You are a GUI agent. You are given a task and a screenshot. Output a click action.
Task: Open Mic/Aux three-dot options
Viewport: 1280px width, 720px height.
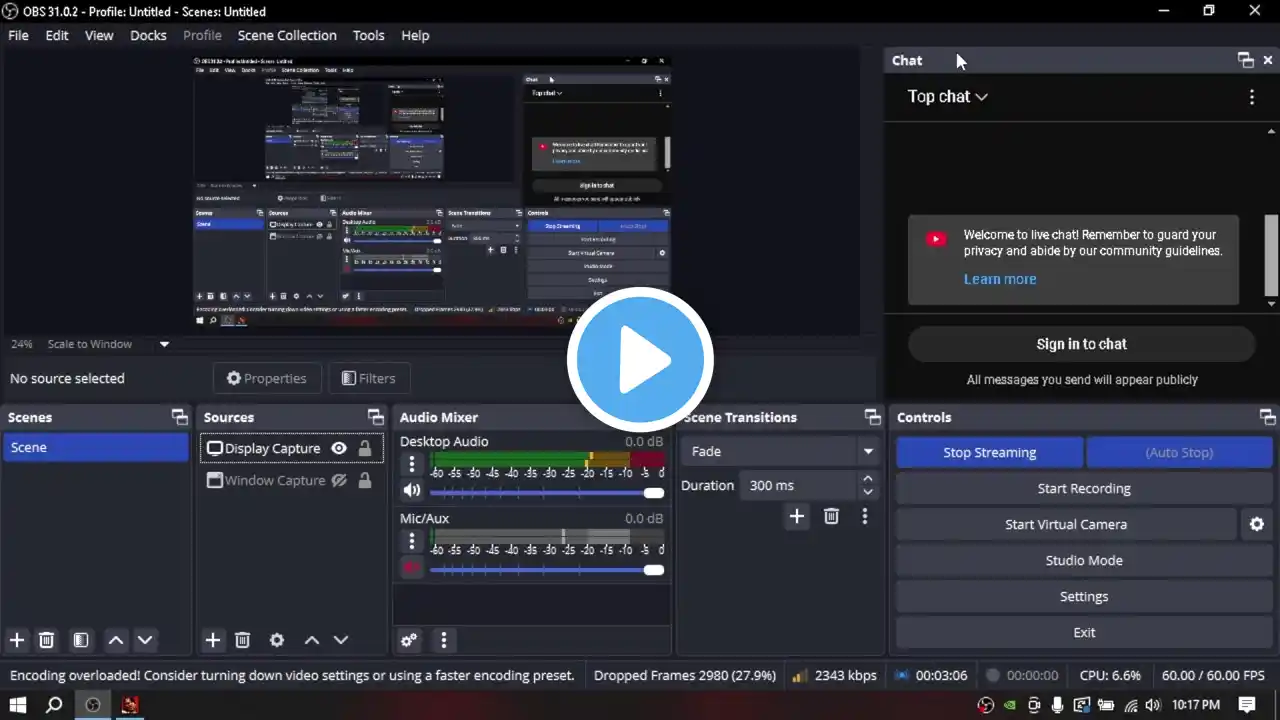click(411, 541)
